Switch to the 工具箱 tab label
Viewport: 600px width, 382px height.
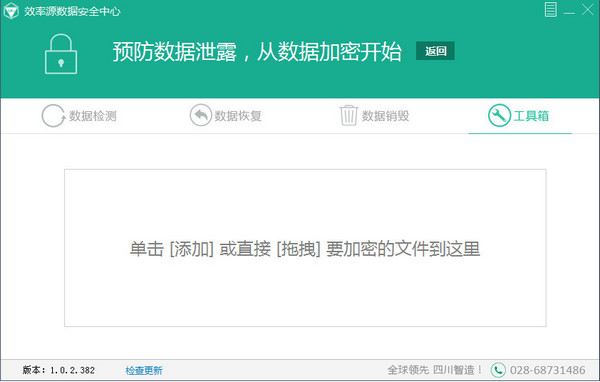click(531, 116)
